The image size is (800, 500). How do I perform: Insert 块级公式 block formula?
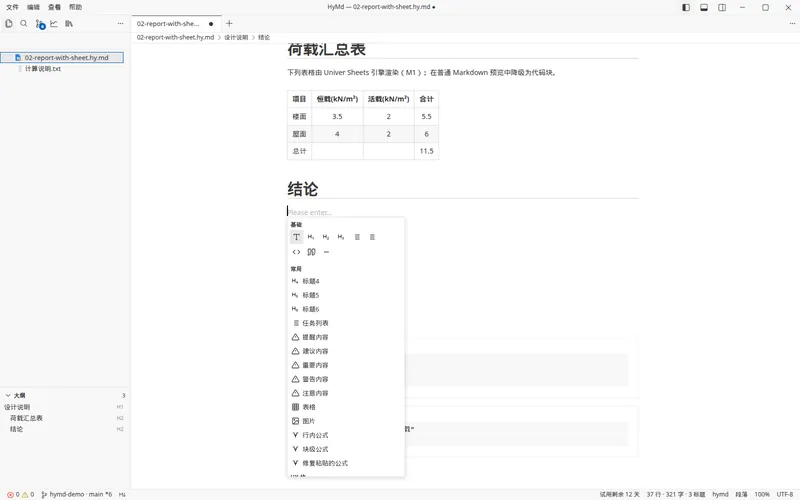point(346,449)
